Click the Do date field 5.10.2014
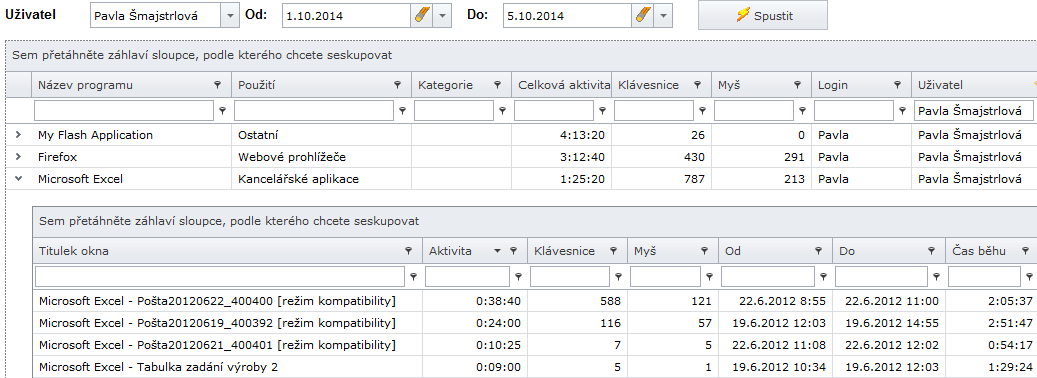 [568, 15]
